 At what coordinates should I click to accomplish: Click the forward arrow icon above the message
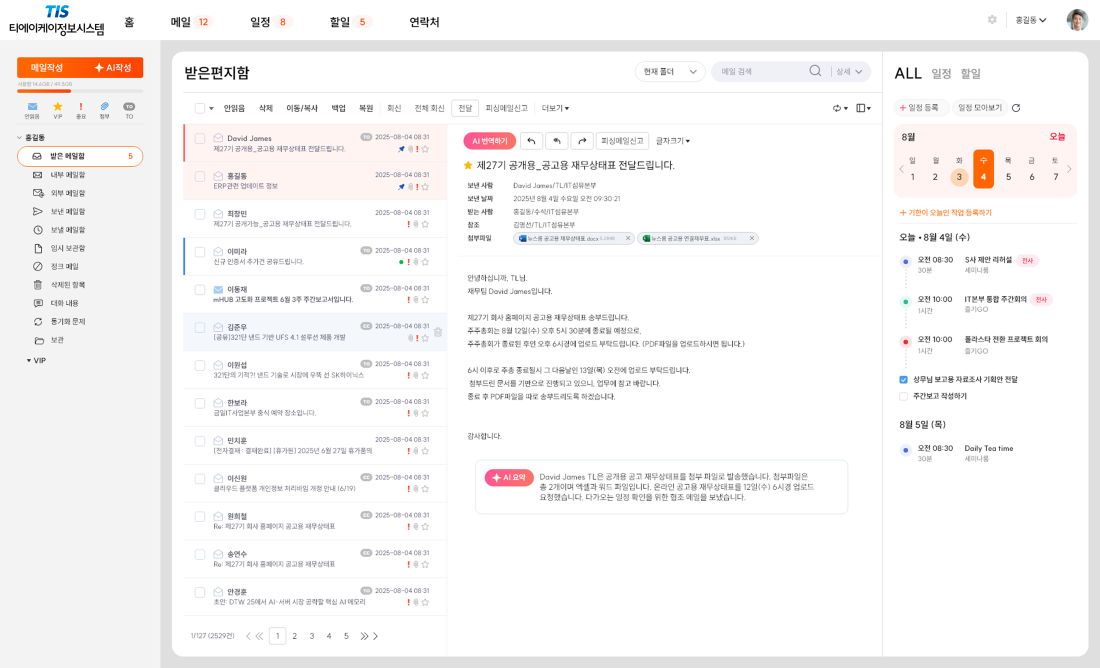(x=581, y=141)
